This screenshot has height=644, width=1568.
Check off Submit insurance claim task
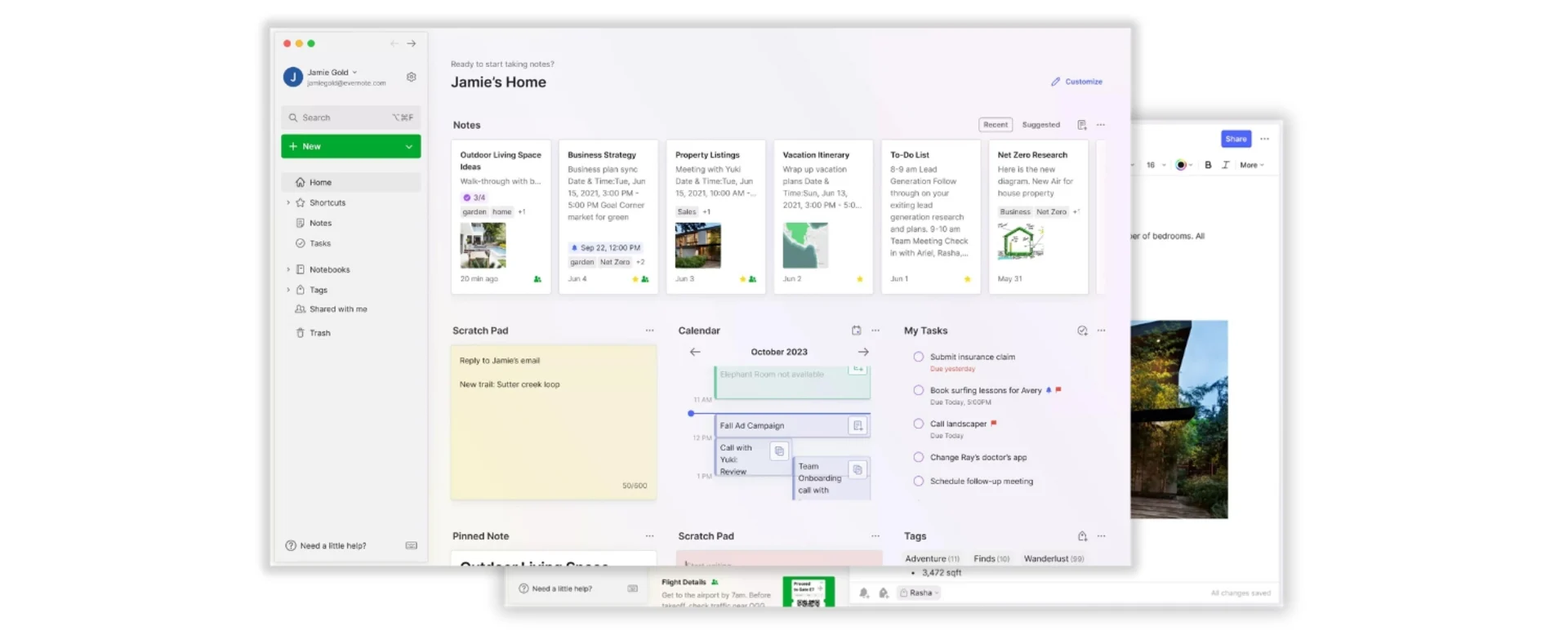(919, 357)
